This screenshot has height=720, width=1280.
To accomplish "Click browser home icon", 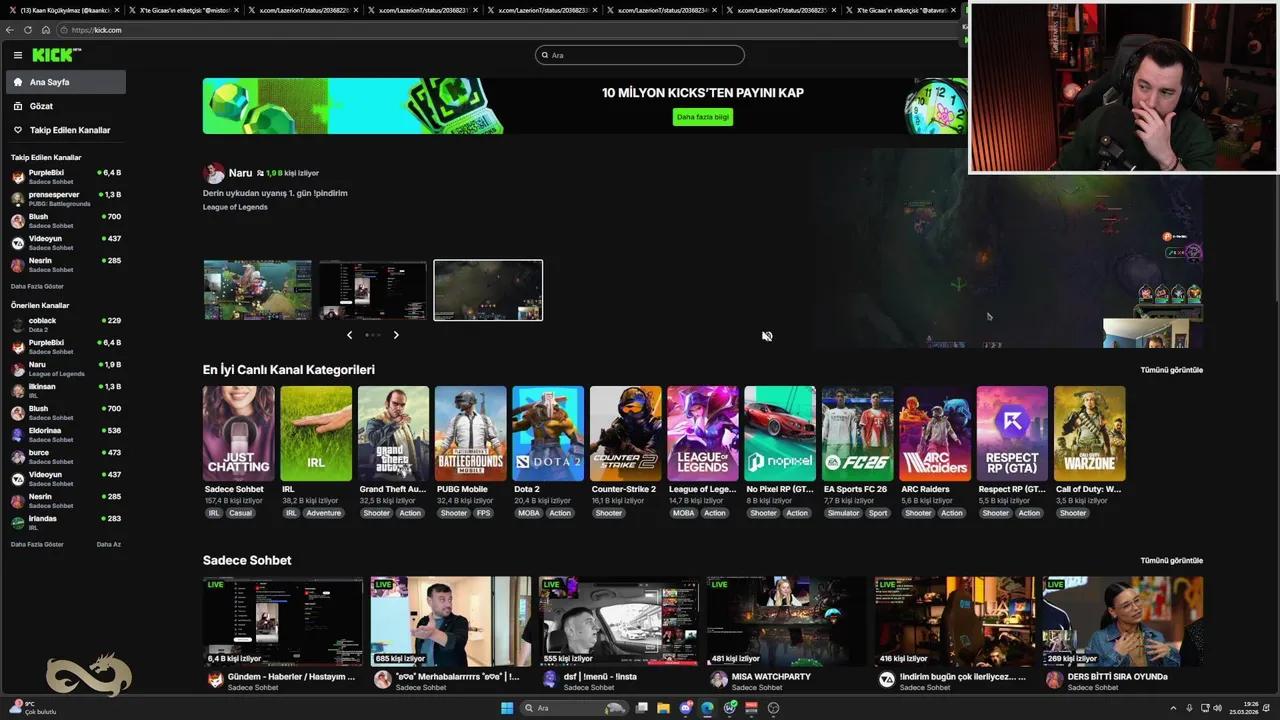I will 45,30.
